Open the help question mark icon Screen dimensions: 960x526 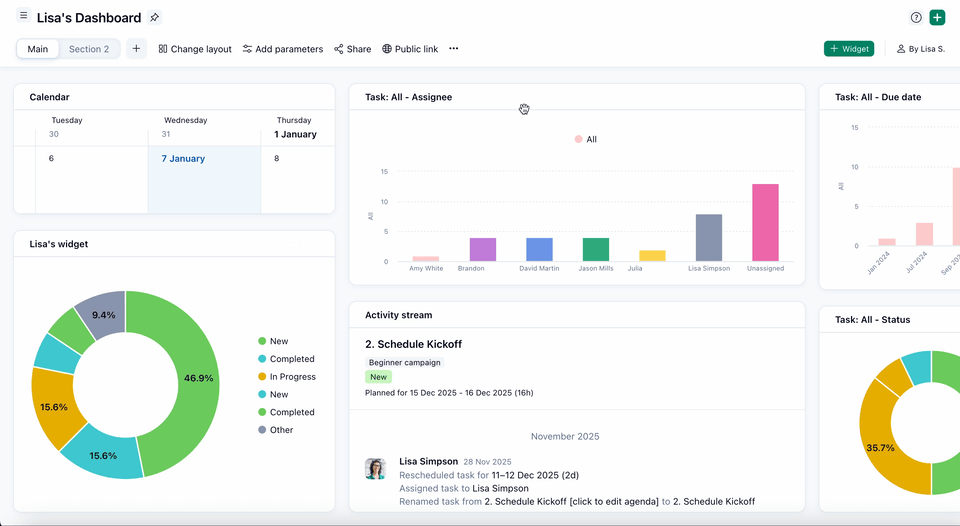[x=915, y=18]
